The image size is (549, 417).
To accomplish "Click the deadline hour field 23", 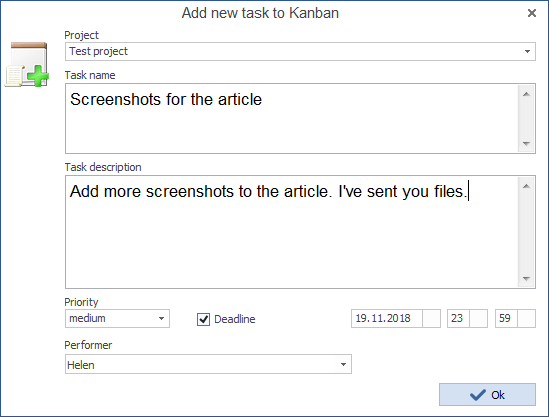I will point(458,318).
